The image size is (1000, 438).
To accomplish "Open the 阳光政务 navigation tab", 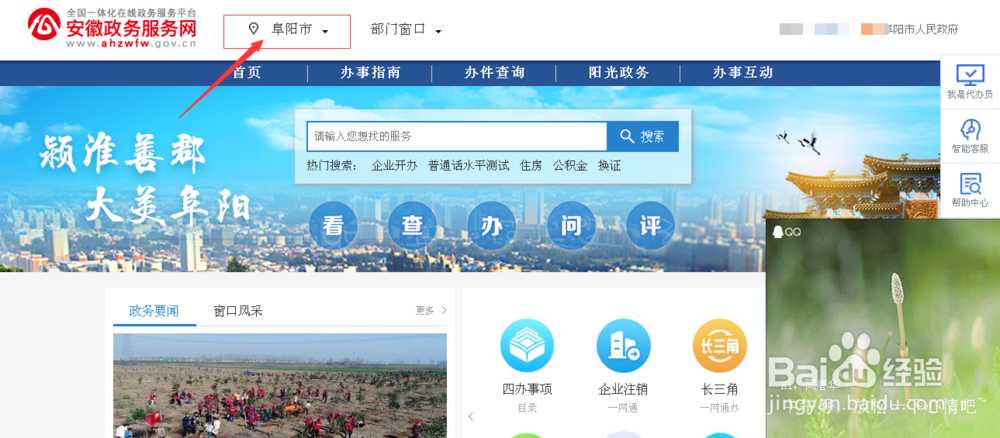I will point(619,73).
